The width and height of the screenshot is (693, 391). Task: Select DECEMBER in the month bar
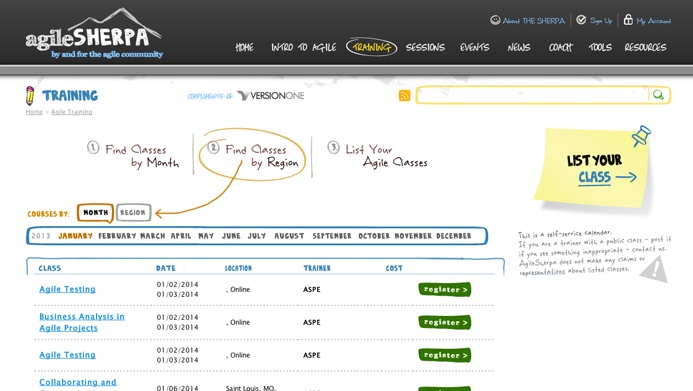tap(454, 236)
